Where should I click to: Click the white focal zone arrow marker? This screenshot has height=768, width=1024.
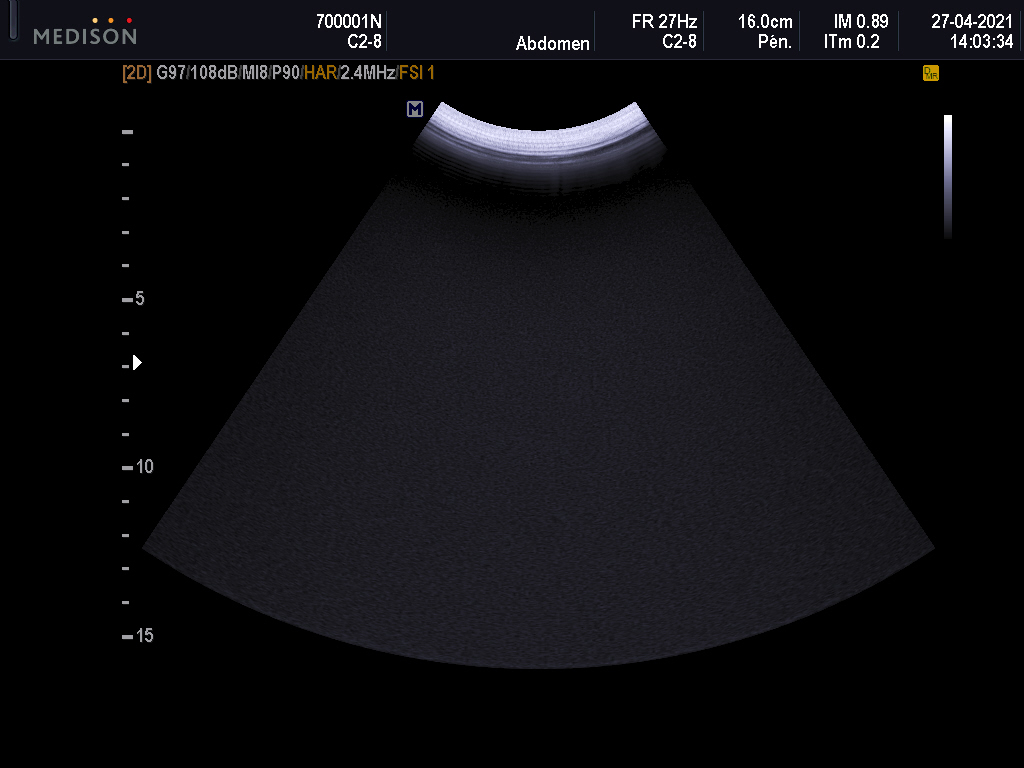[137, 362]
